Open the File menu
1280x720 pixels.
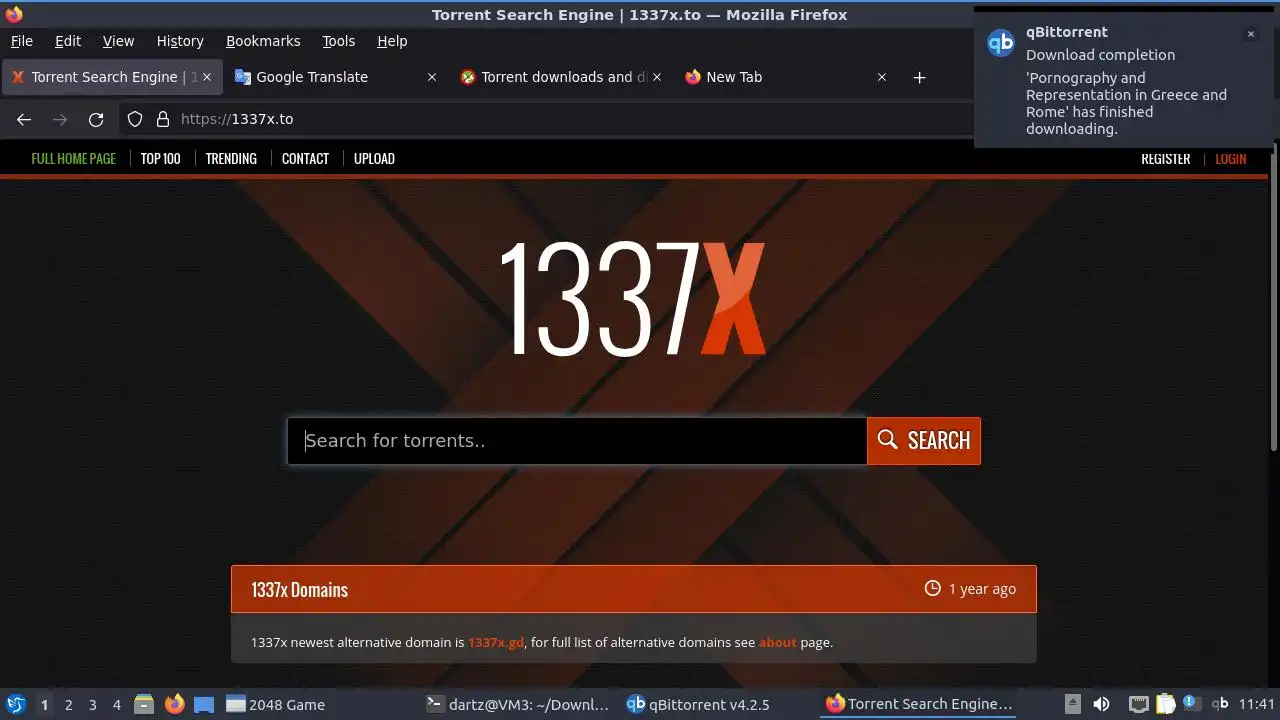tap(21, 41)
